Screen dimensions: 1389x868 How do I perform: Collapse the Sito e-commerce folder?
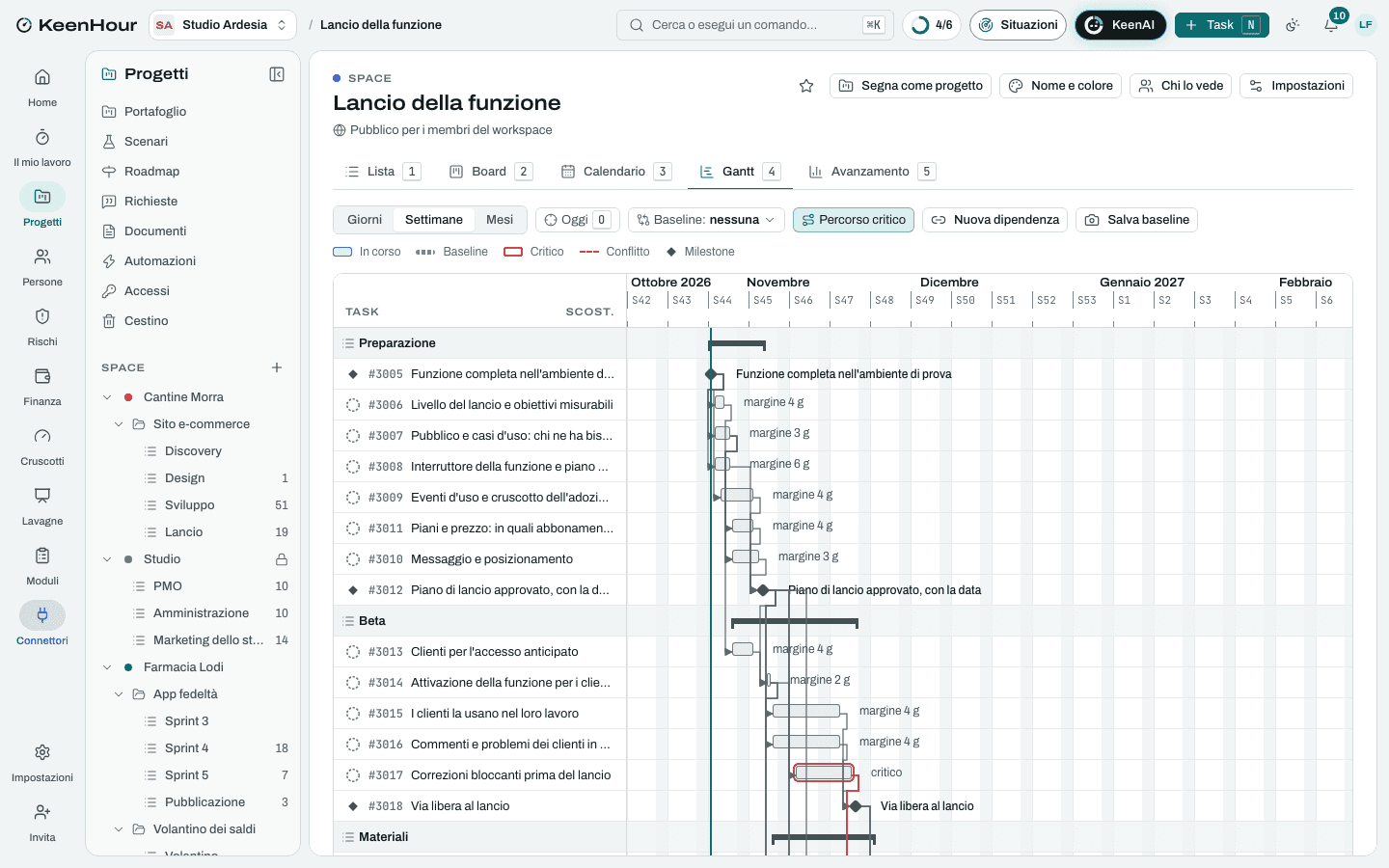119,424
